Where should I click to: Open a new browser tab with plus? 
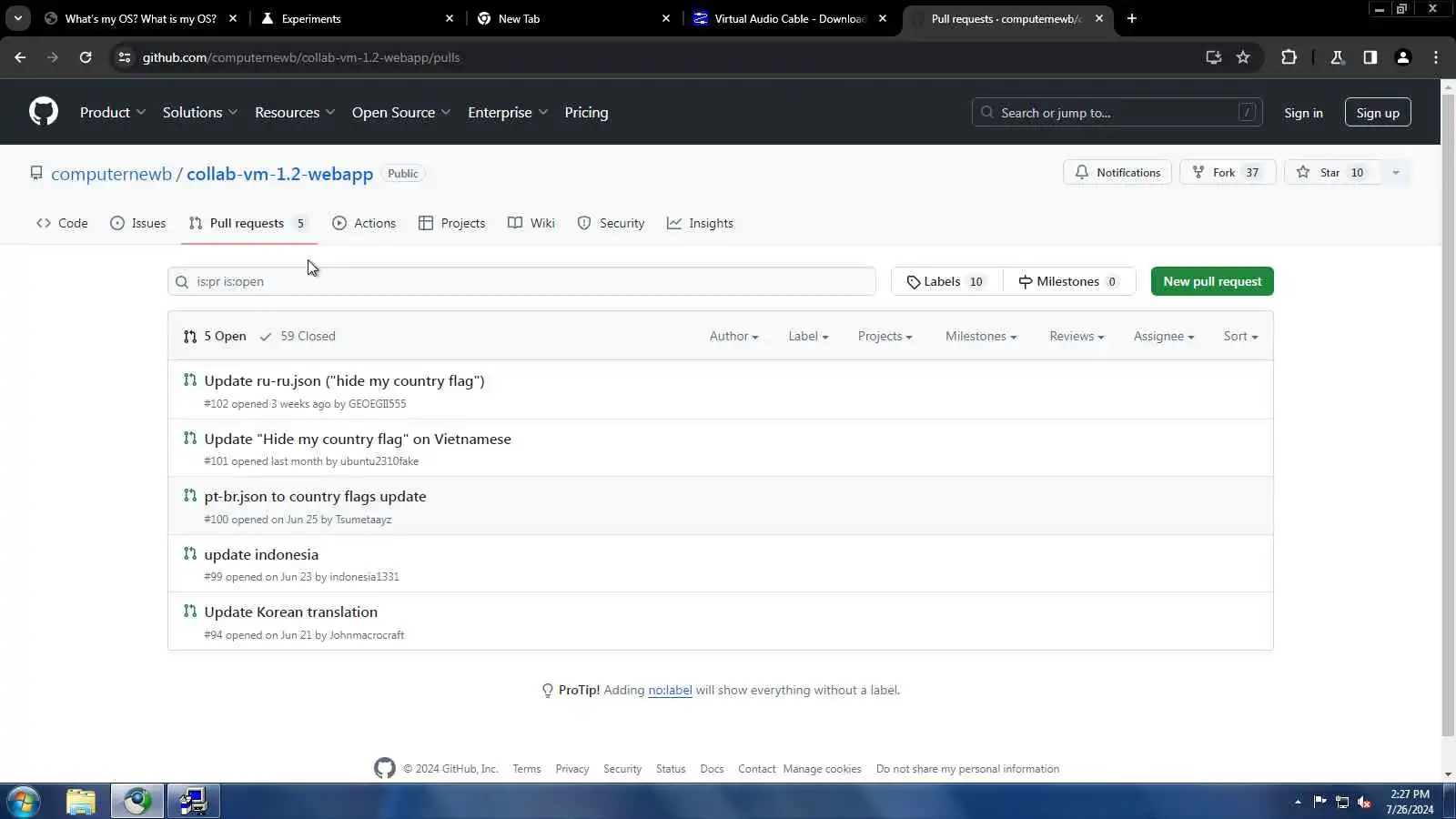click(1132, 18)
